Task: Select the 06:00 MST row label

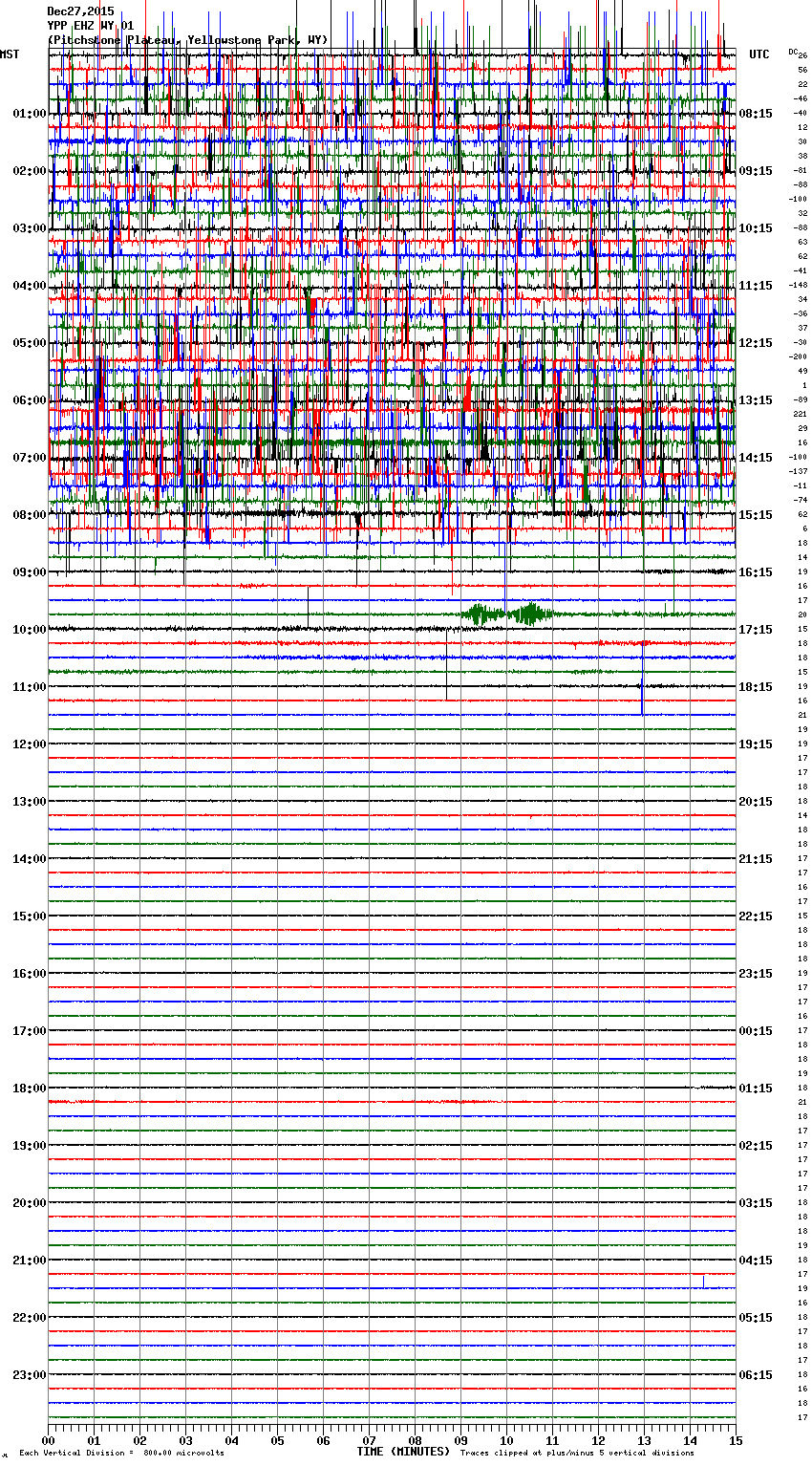Action: (29, 400)
